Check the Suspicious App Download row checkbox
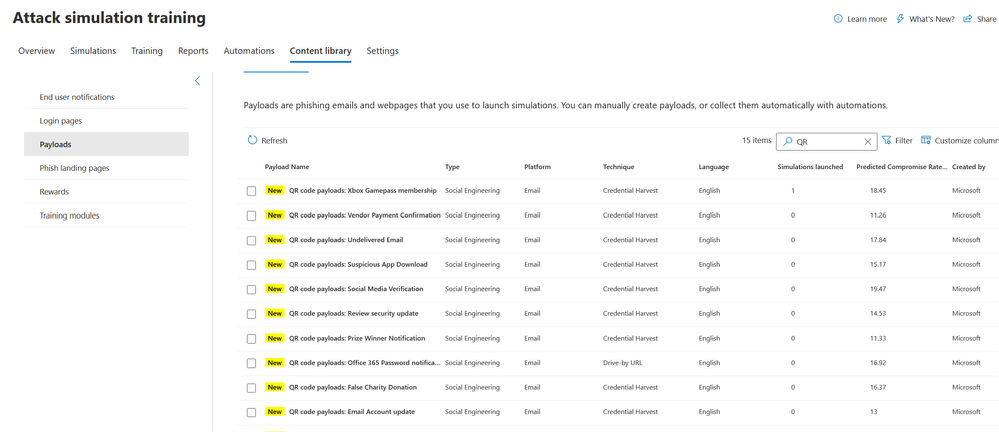 [x=252, y=265]
